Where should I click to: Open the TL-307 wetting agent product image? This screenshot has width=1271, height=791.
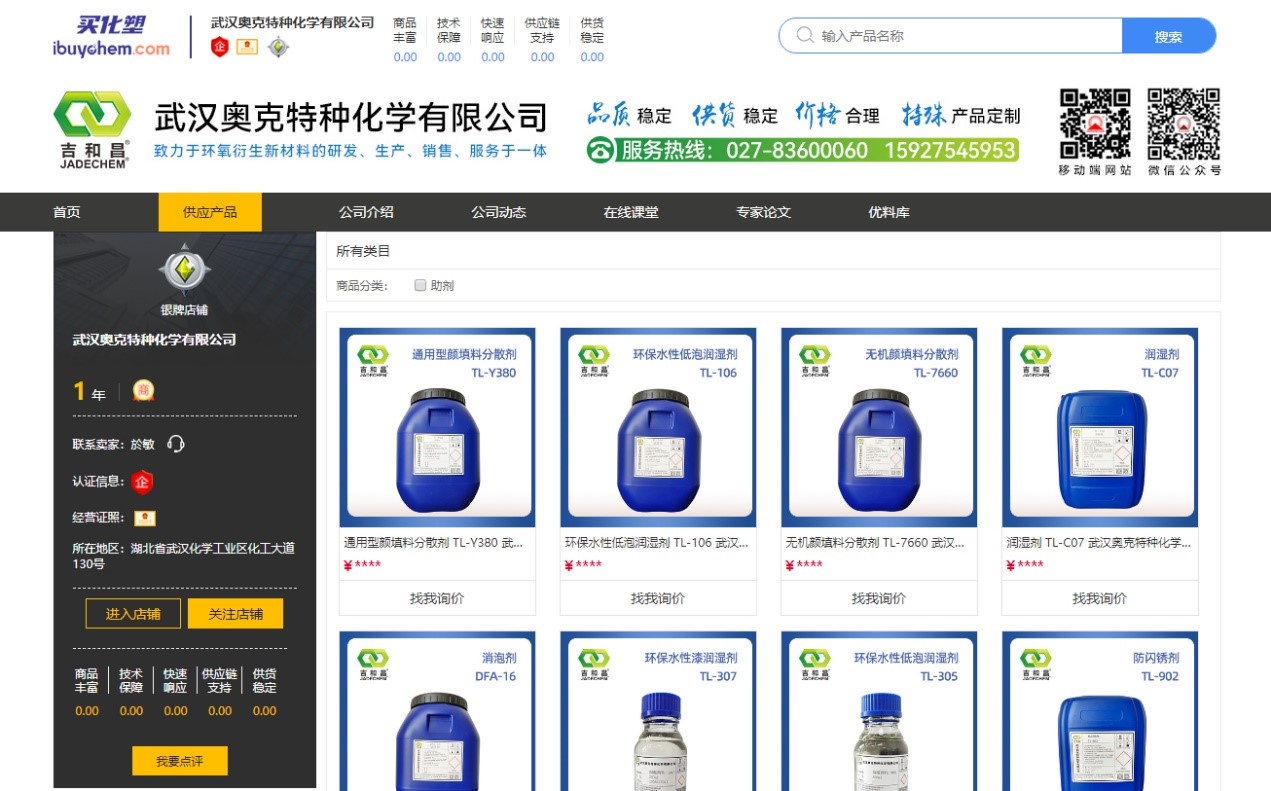pos(658,710)
